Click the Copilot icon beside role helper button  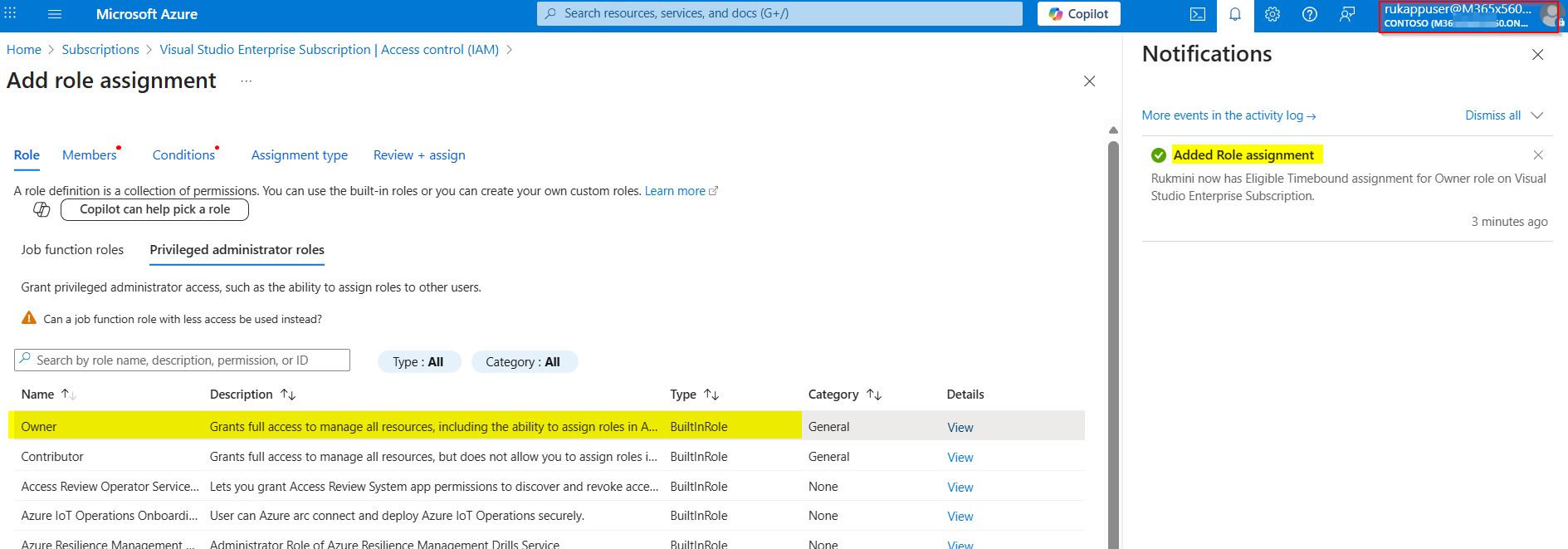pyautogui.click(x=42, y=209)
